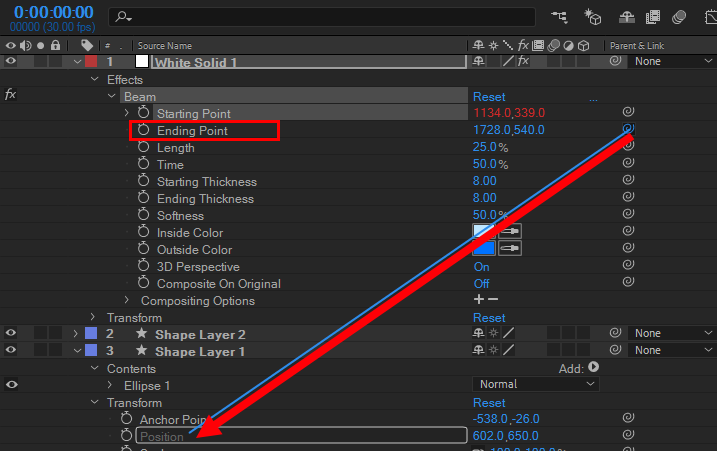Click pick whip for Starting Point property
Image resolution: width=717 pixels, height=451 pixels.
click(628, 112)
